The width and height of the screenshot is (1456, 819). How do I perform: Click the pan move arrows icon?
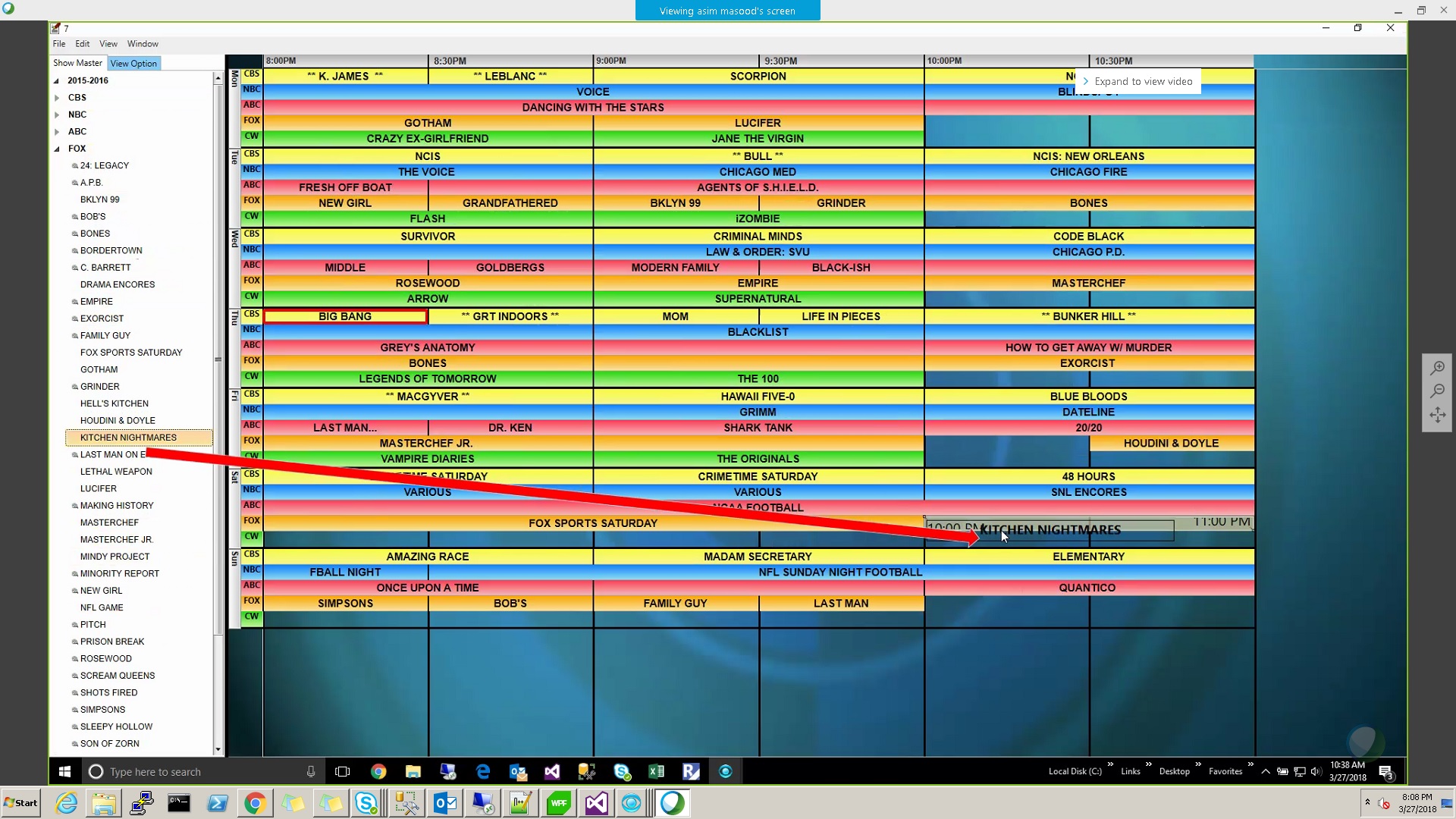[1437, 415]
